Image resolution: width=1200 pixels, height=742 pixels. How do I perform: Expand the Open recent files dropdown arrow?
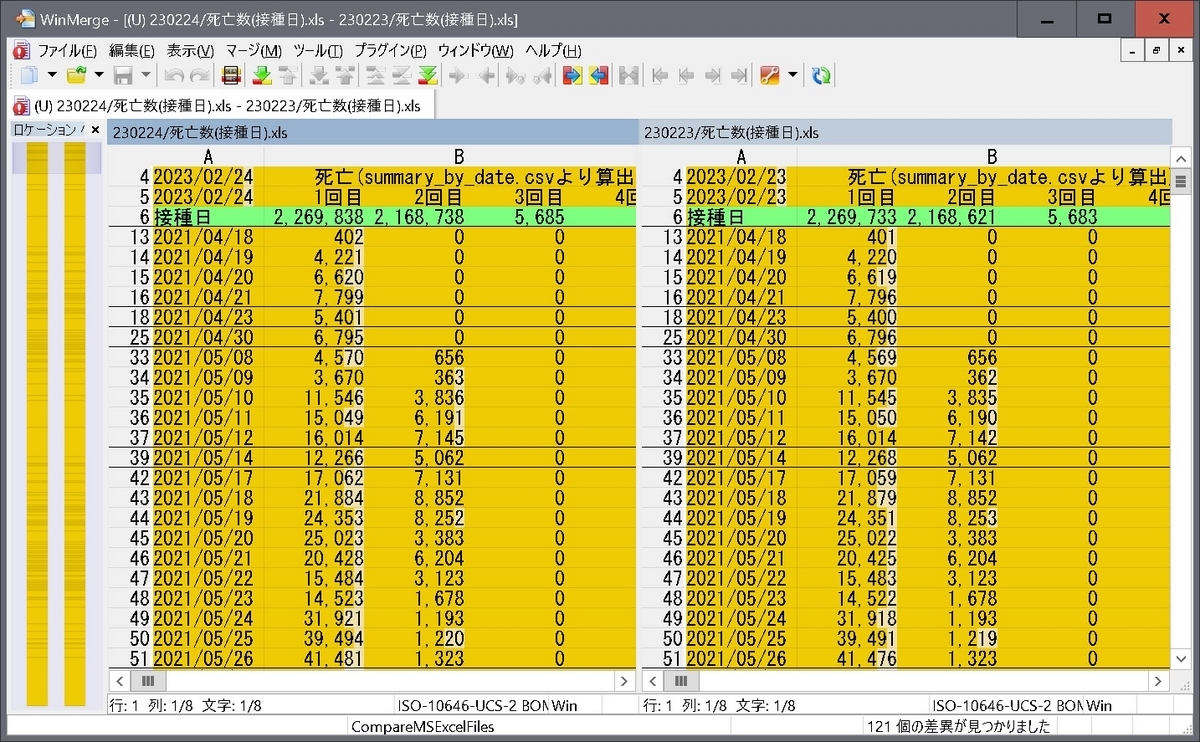tap(99, 75)
